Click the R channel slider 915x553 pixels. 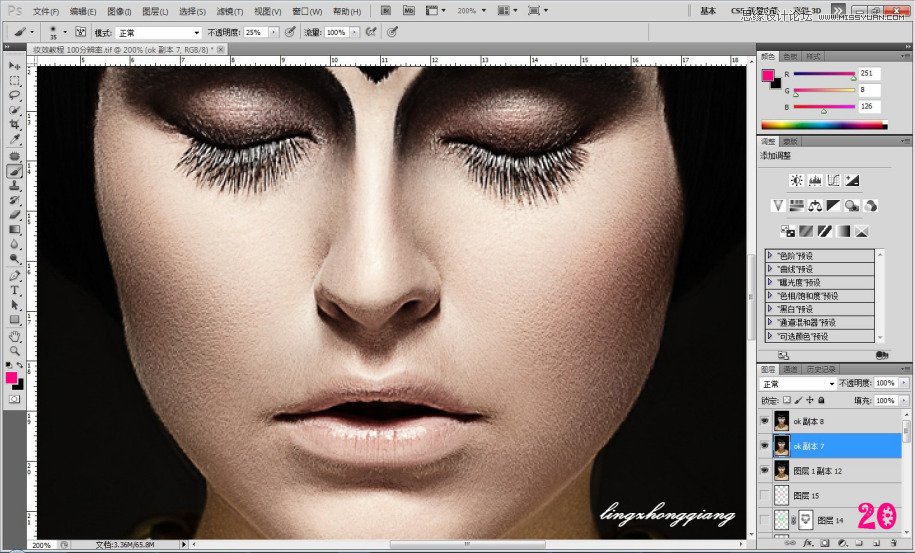pyautogui.click(x=824, y=75)
